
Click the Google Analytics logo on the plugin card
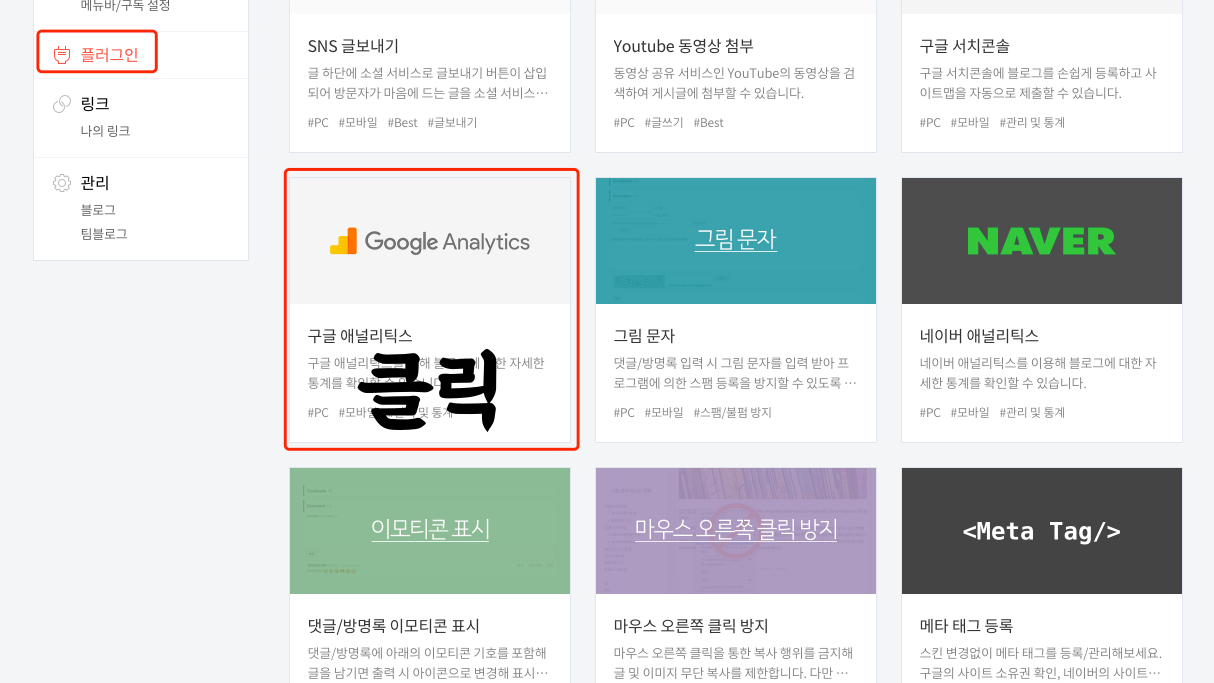[x=430, y=240]
